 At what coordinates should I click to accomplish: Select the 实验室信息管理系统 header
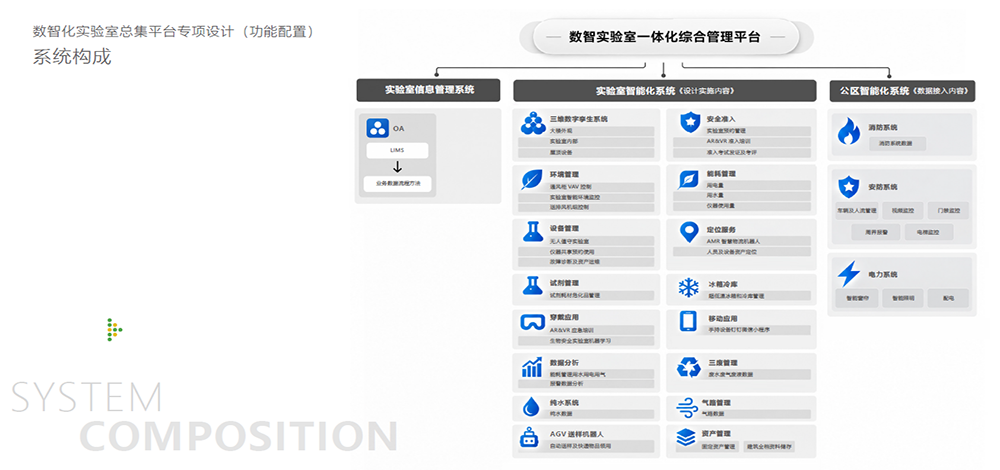429,91
